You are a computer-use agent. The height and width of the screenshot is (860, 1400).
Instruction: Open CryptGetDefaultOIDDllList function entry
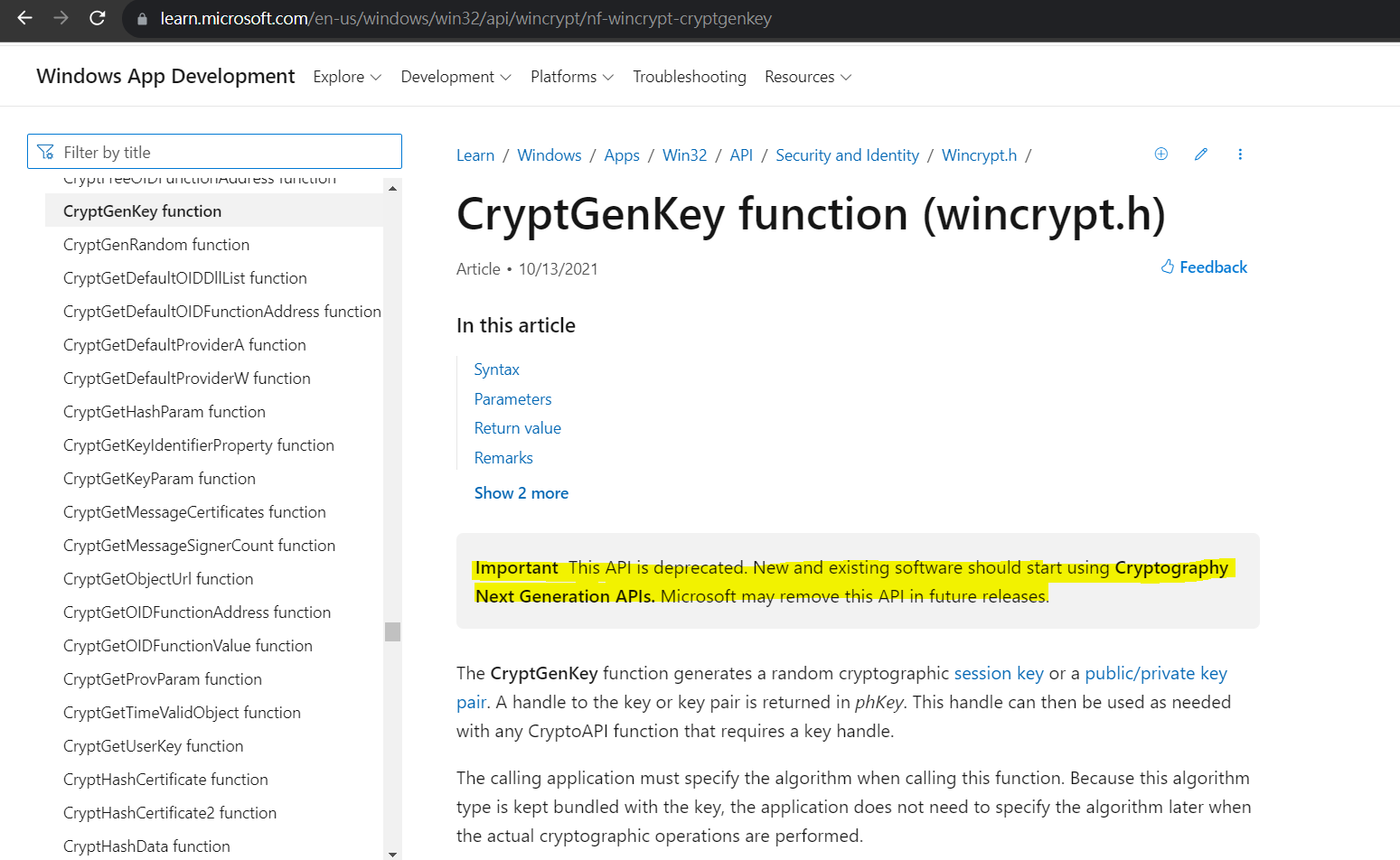[185, 278]
